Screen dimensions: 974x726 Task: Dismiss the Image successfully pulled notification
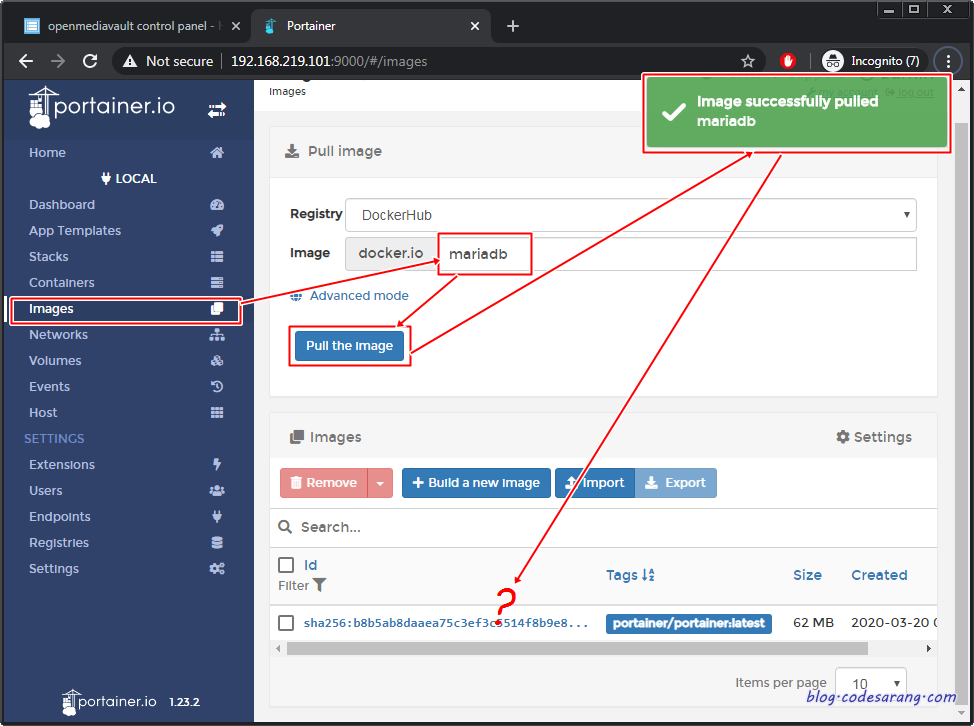click(x=796, y=112)
